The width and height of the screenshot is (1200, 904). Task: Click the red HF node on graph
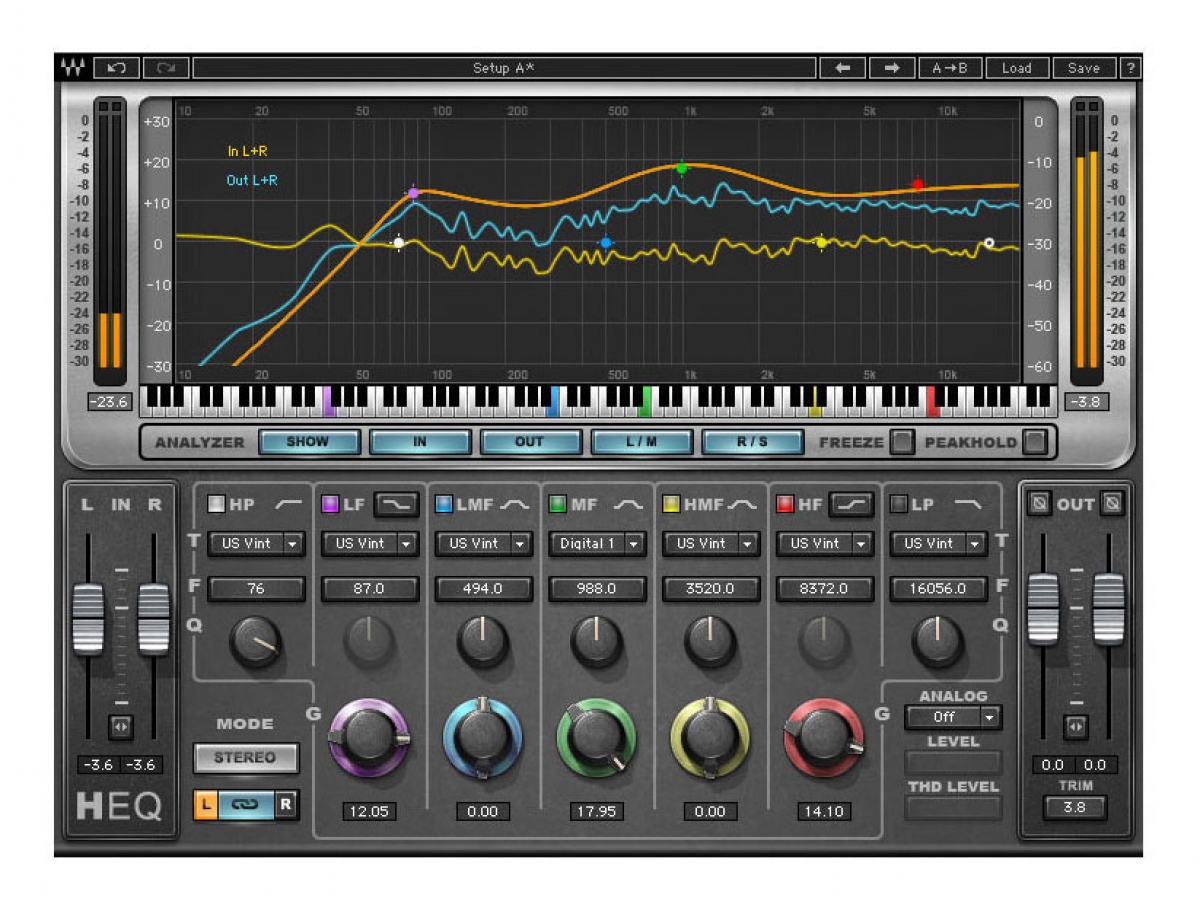click(917, 185)
